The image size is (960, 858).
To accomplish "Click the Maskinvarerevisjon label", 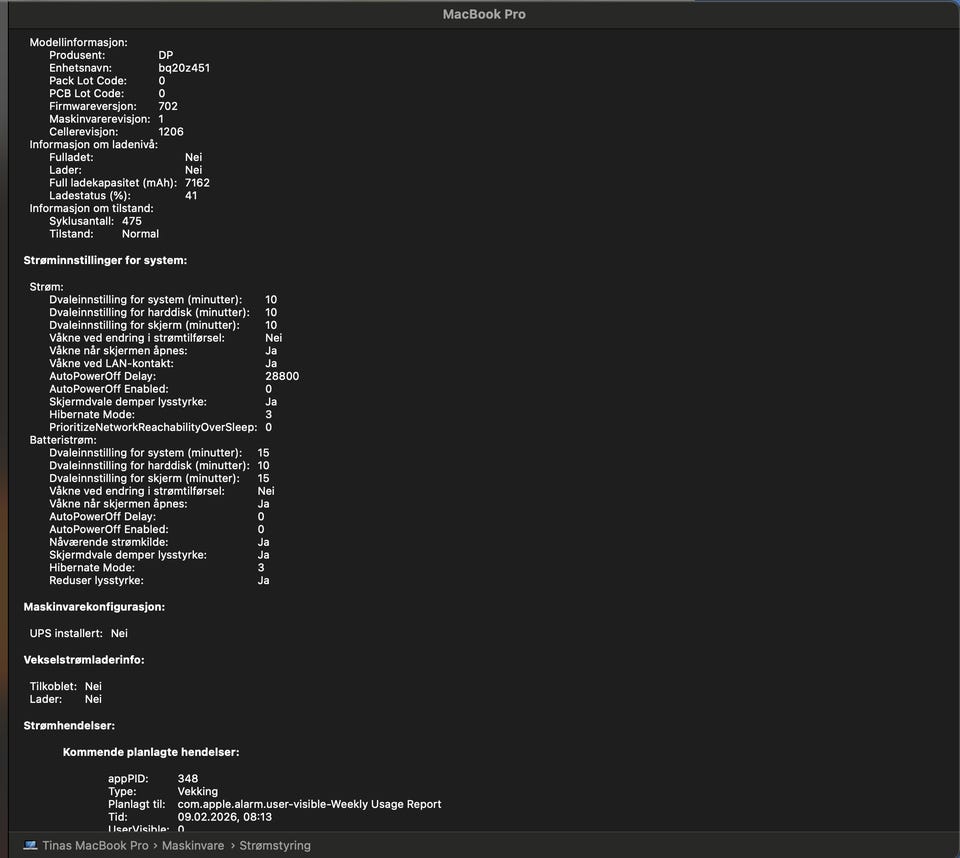I will (99, 119).
